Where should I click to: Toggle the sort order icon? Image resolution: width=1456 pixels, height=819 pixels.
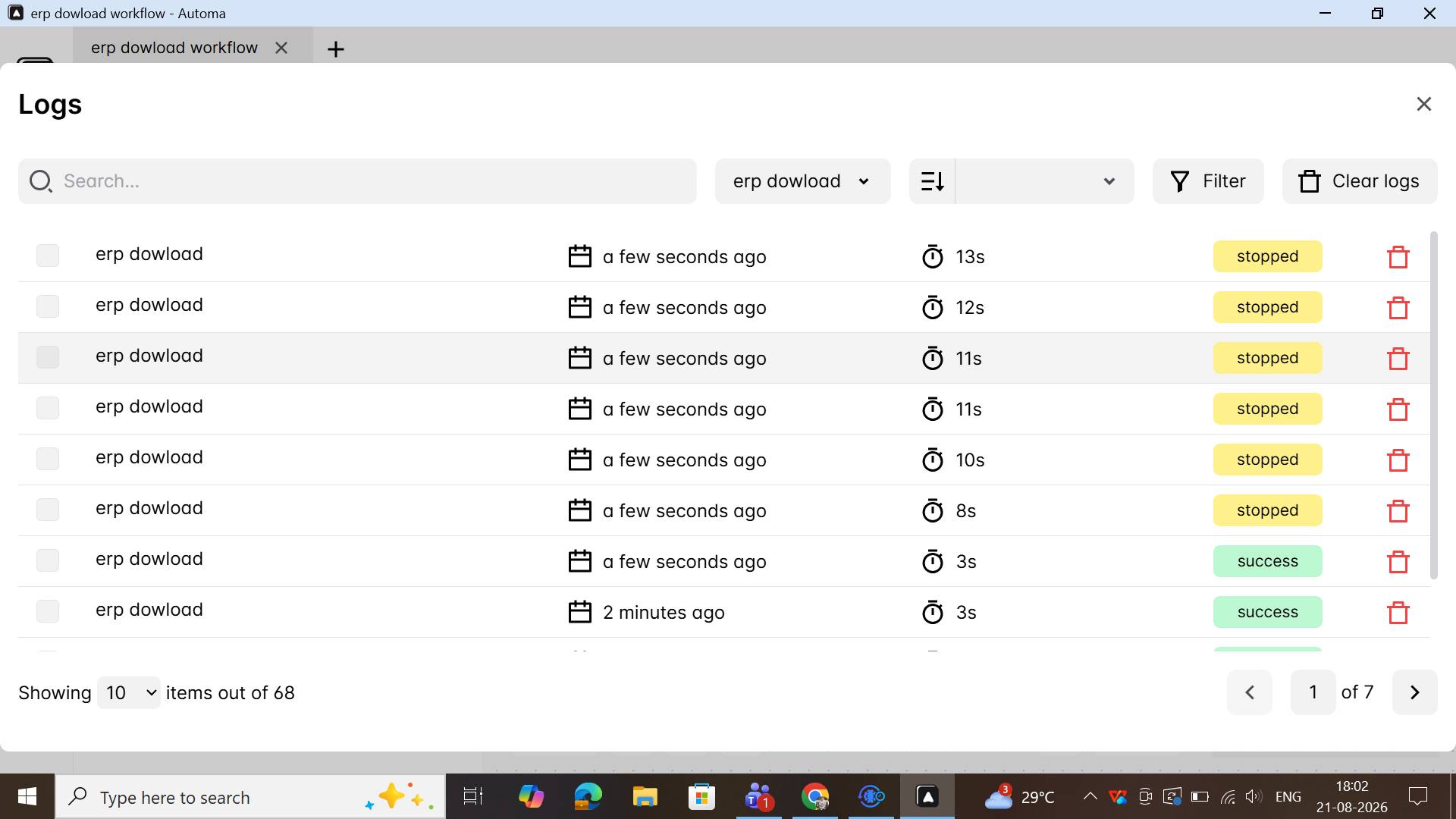(932, 181)
